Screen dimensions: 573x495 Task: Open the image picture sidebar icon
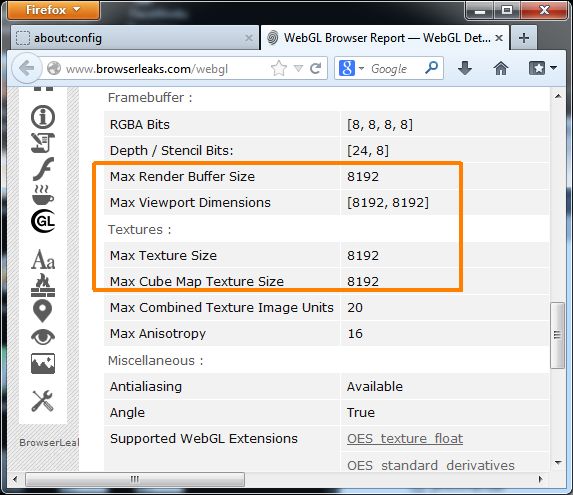tap(43, 363)
